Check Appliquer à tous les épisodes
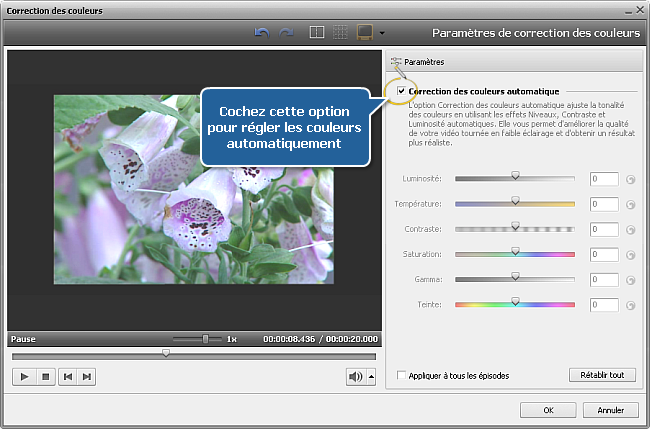650x429 pixels. click(402, 376)
